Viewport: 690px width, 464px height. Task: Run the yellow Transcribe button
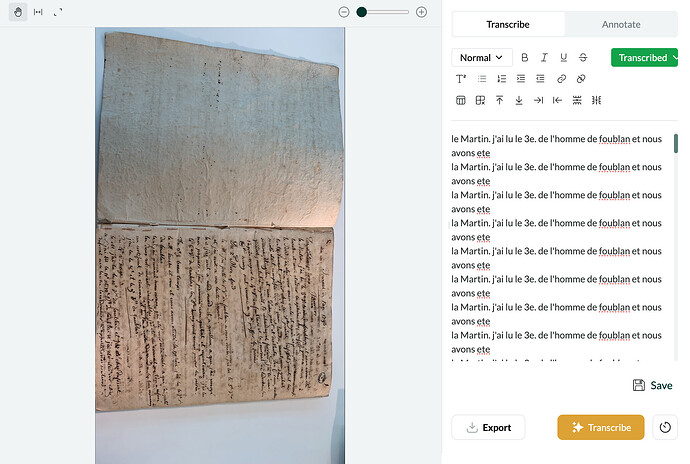601,427
